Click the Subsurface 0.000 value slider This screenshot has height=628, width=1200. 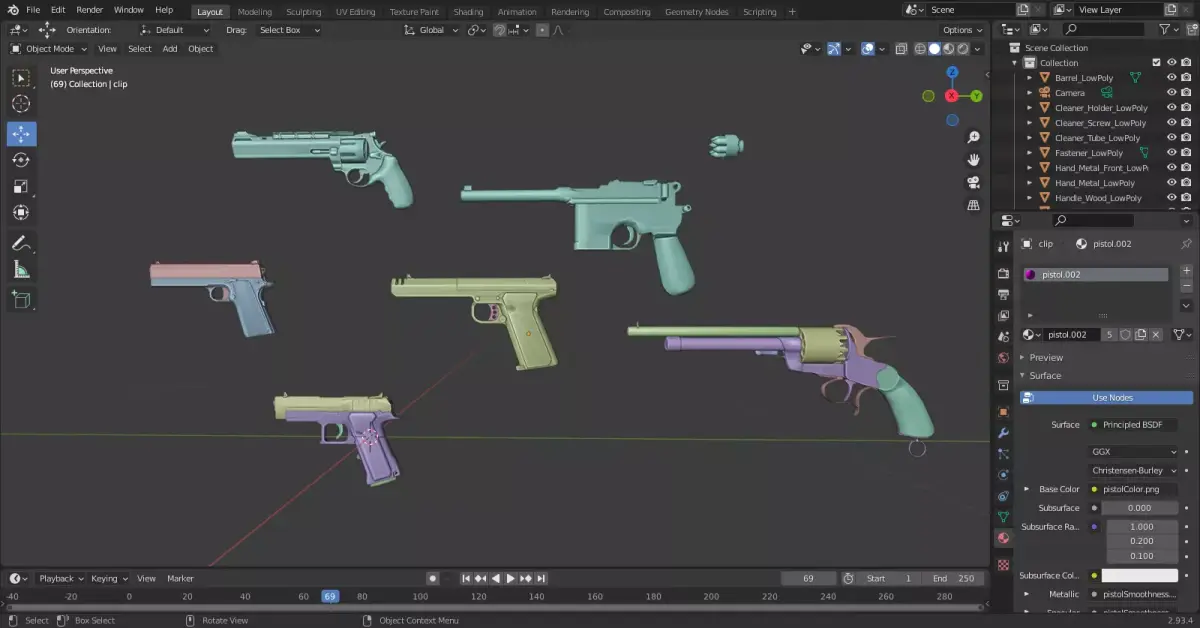click(x=1140, y=508)
